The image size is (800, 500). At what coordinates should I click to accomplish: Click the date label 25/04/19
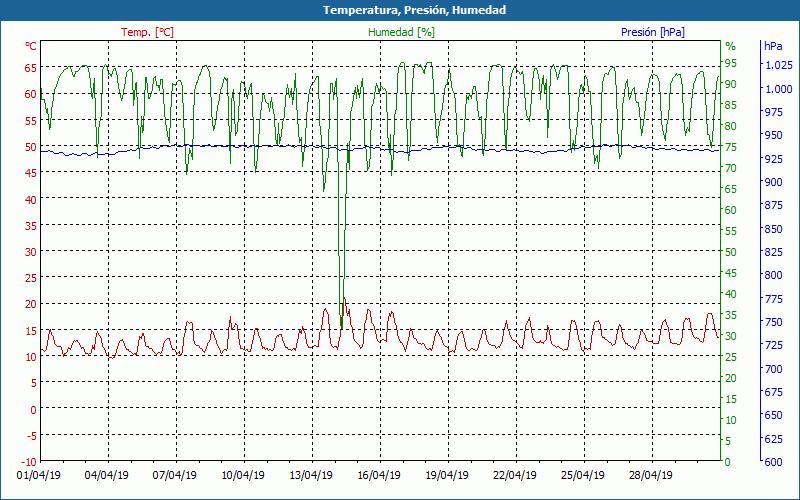point(583,476)
